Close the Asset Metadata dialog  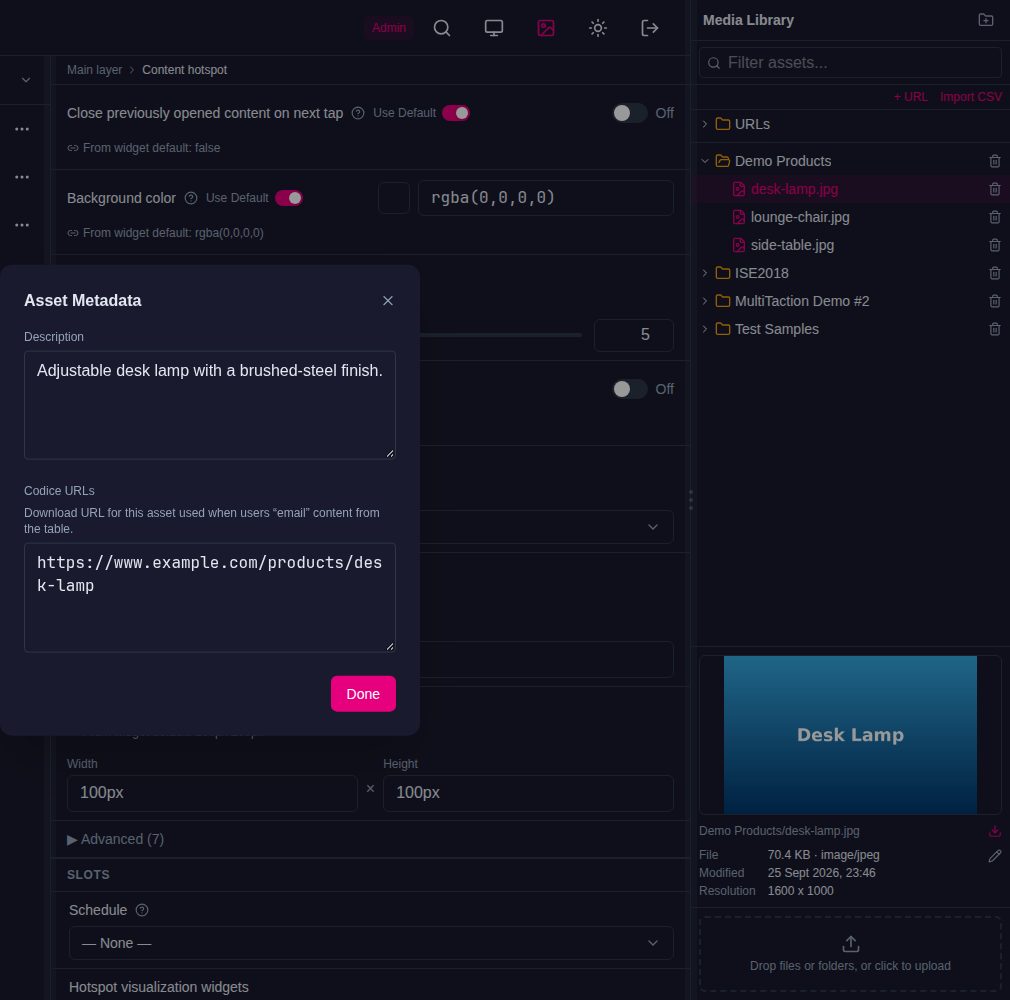[388, 301]
